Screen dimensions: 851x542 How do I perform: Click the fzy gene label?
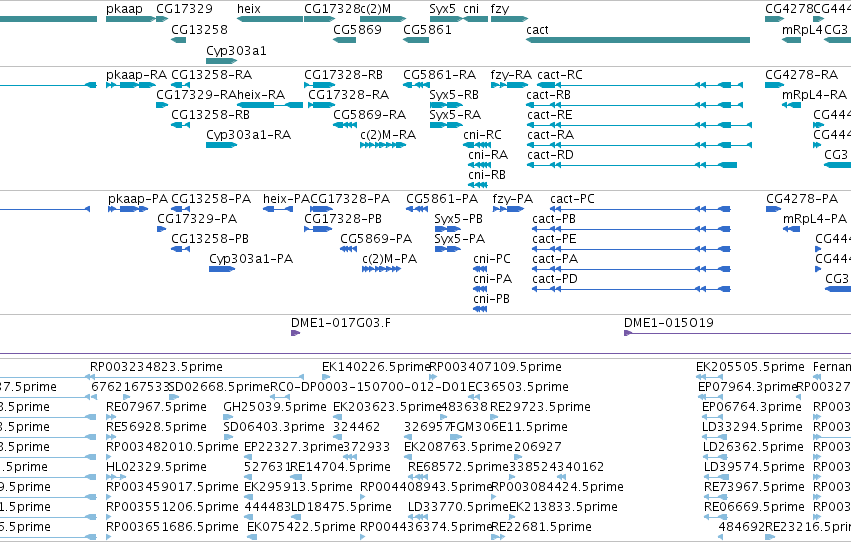(x=500, y=9)
